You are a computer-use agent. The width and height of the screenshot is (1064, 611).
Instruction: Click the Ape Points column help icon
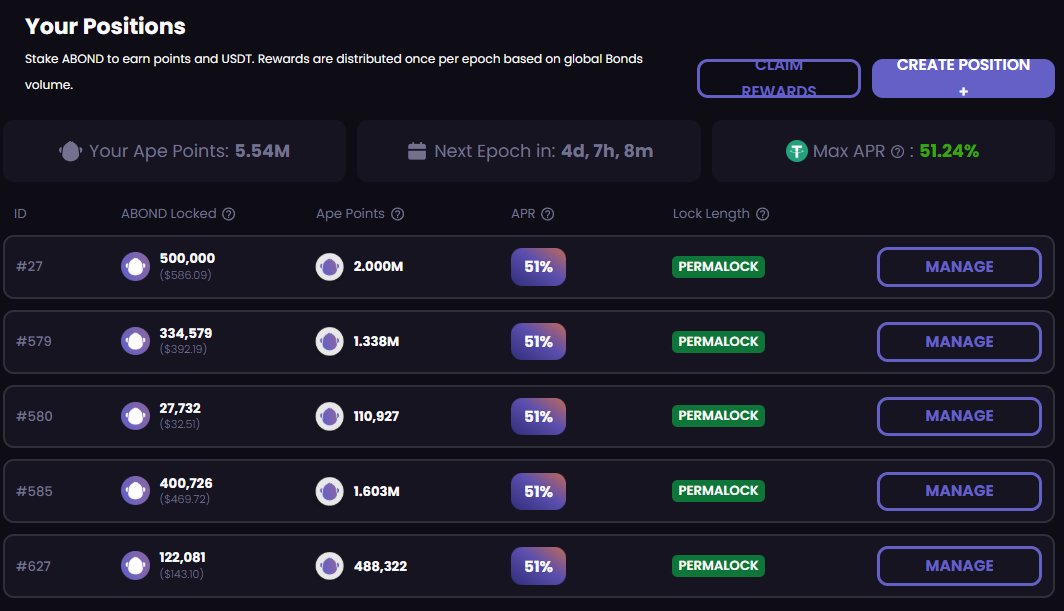(x=398, y=214)
